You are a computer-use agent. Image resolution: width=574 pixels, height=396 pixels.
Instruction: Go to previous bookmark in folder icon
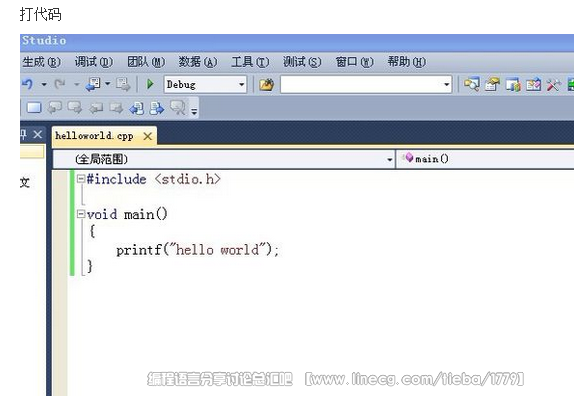96,108
